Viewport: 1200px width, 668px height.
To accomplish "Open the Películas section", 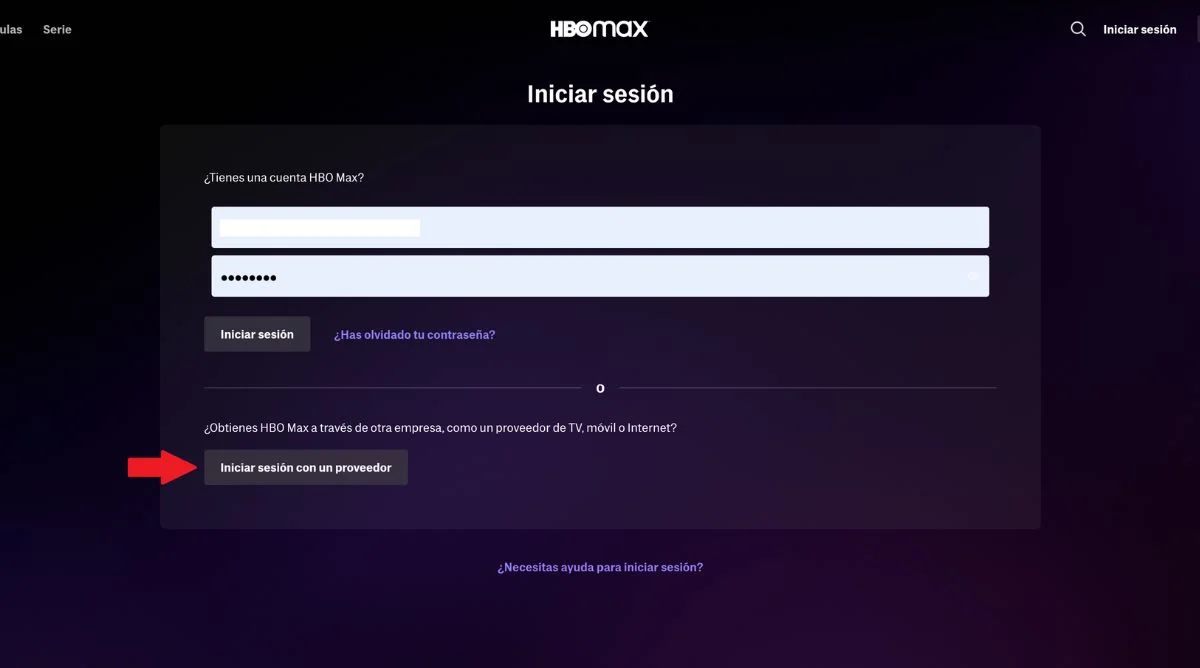I will coord(11,29).
